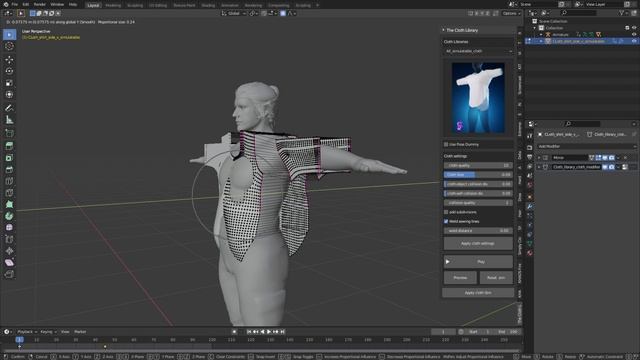Viewport: 640px width, 360px height.
Task: Enable the add subdivisions checkbox
Action: (x=446, y=212)
